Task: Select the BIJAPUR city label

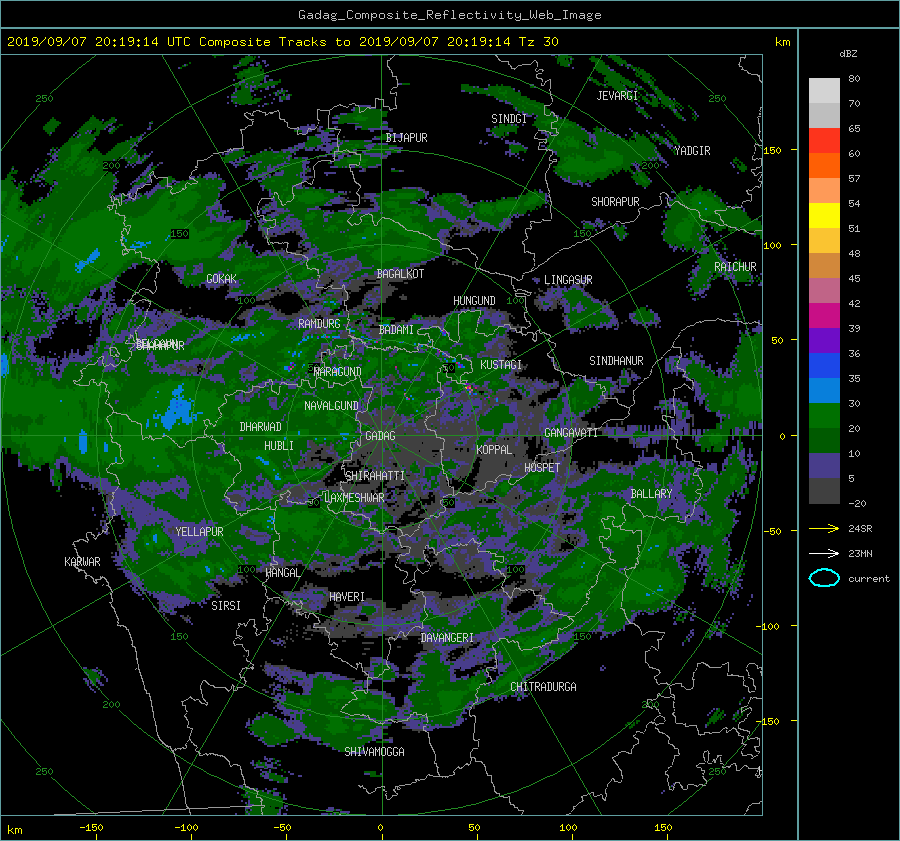Action: (406, 138)
